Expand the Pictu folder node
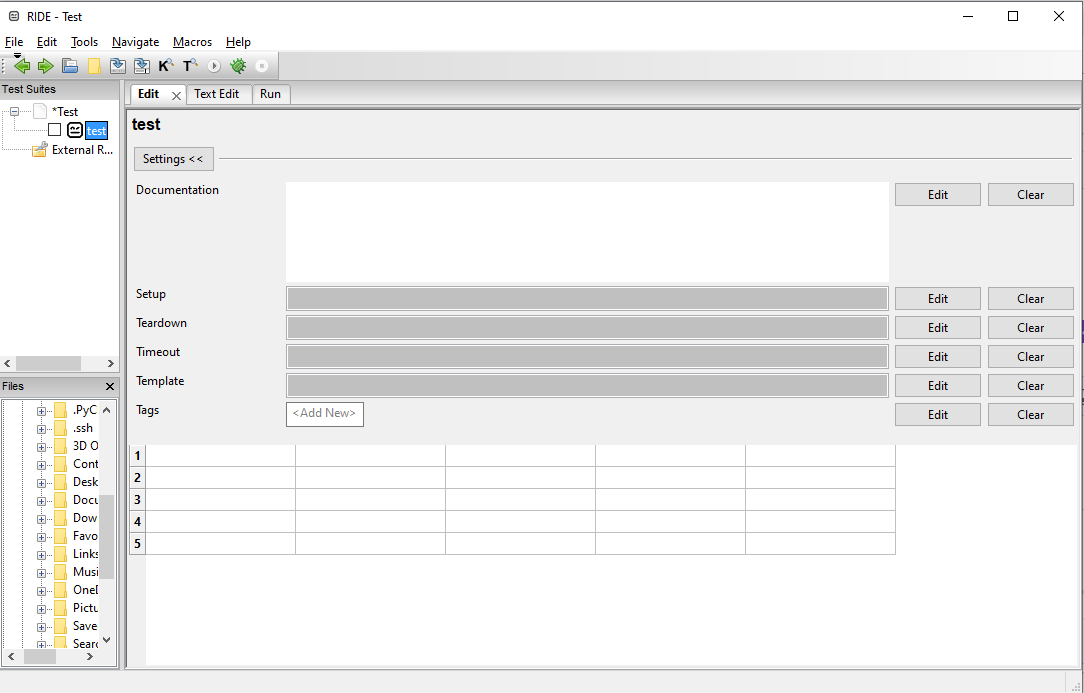Screen dimensions: 1084x693 (x=41, y=608)
